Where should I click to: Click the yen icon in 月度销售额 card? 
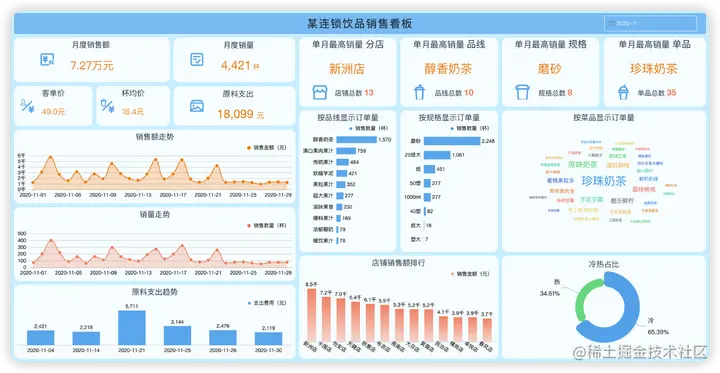(47, 60)
